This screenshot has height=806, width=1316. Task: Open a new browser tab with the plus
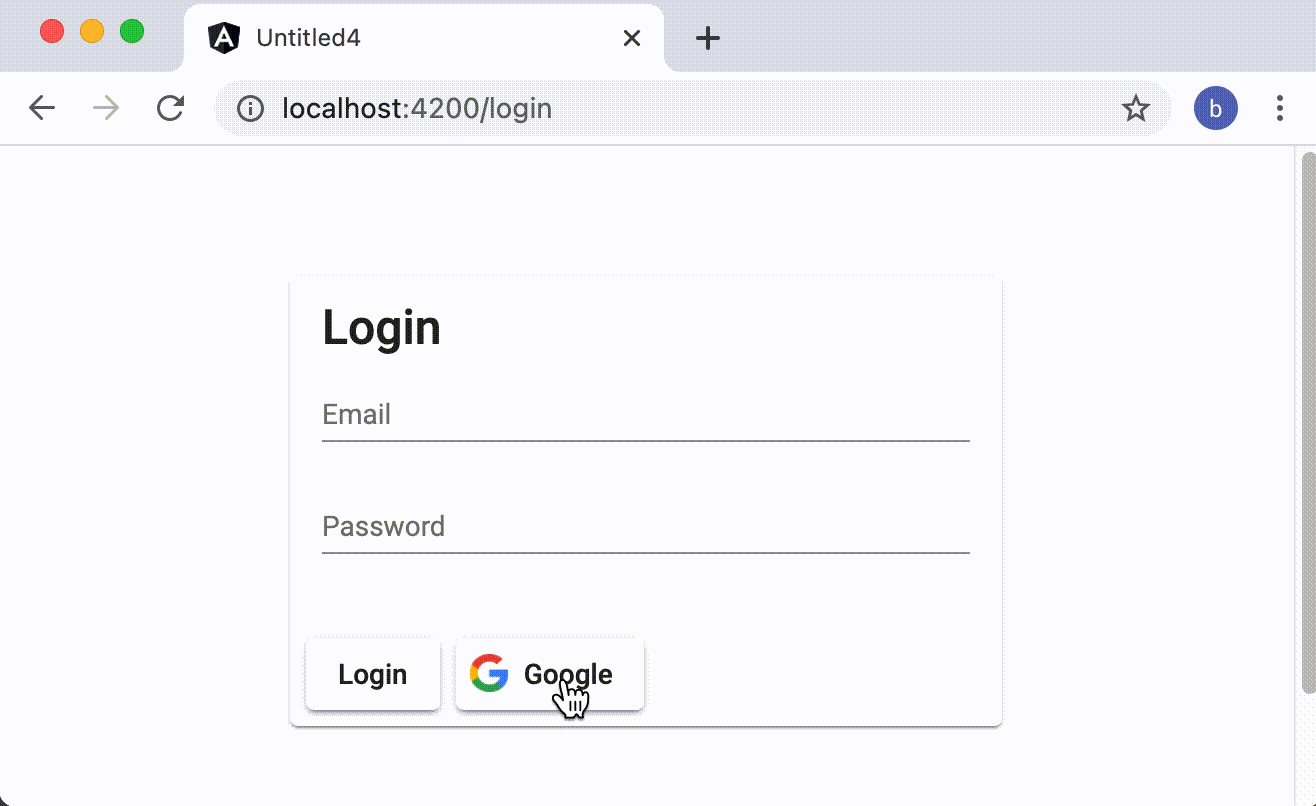[x=708, y=38]
